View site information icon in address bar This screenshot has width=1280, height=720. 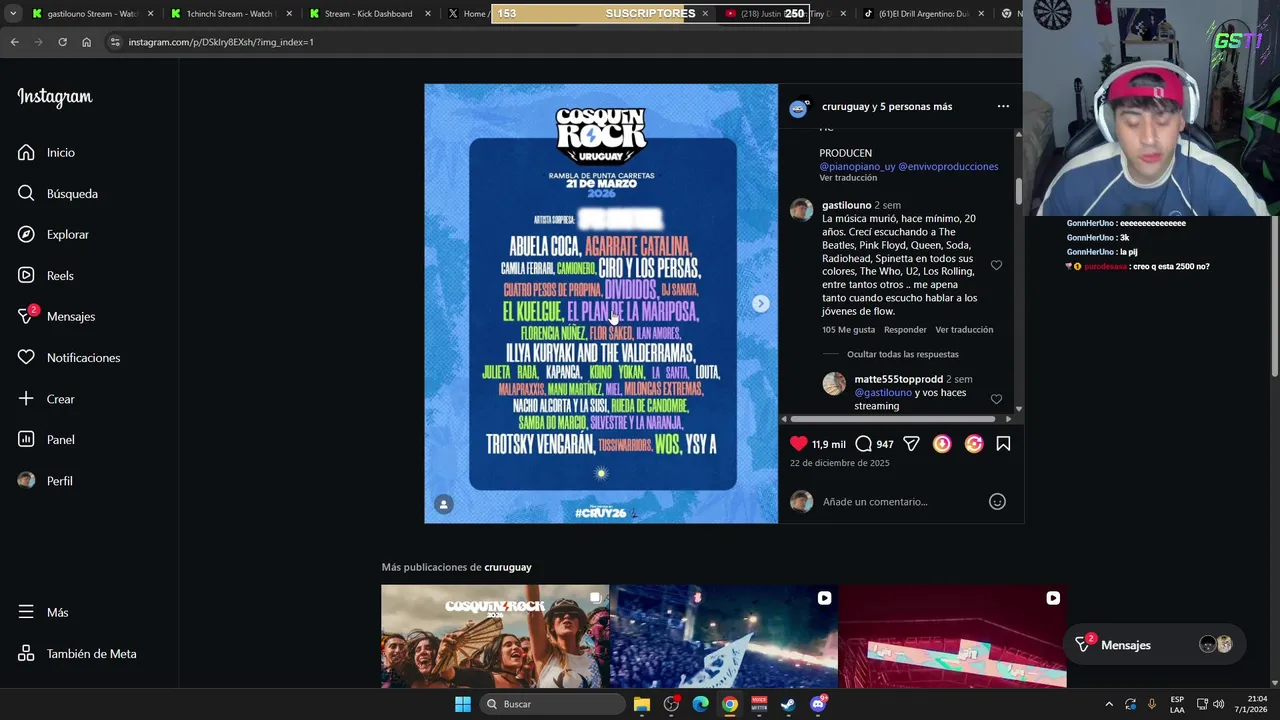pyautogui.click(x=115, y=42)
